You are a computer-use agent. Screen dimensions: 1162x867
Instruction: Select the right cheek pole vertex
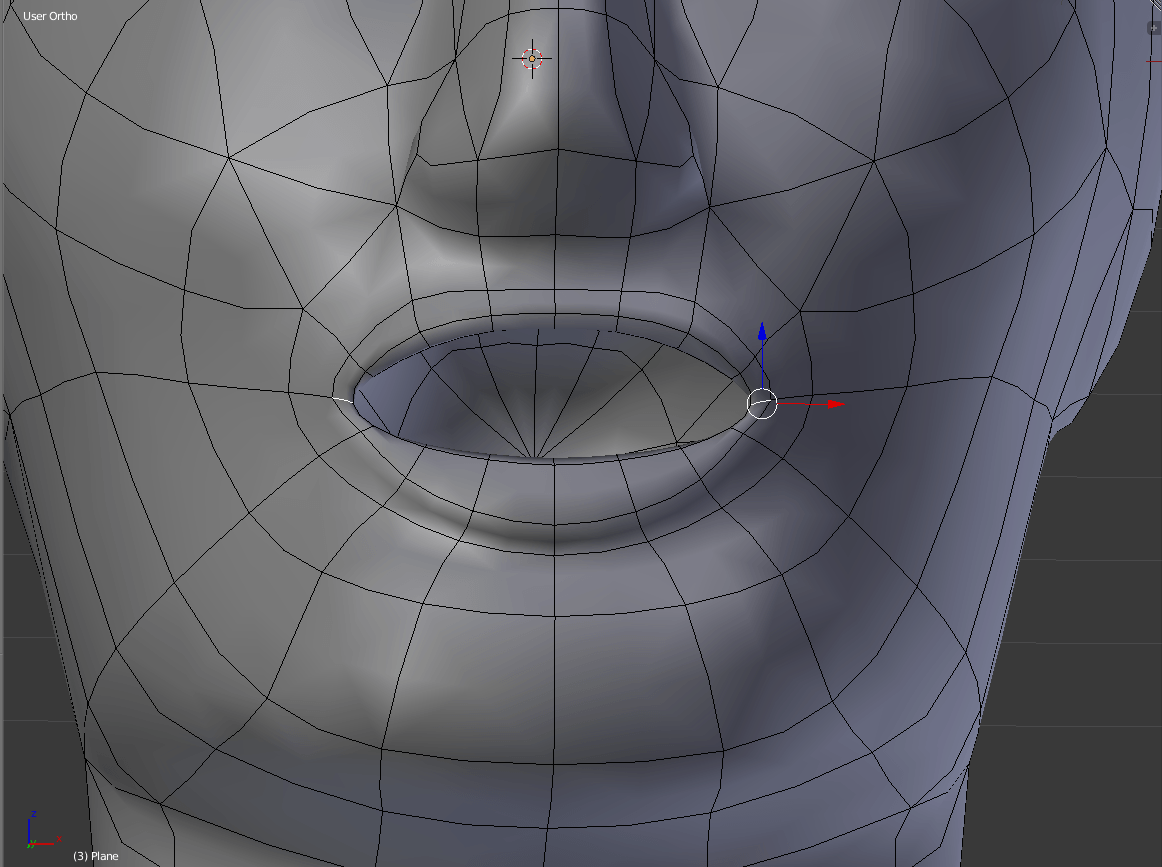[875, 160]
